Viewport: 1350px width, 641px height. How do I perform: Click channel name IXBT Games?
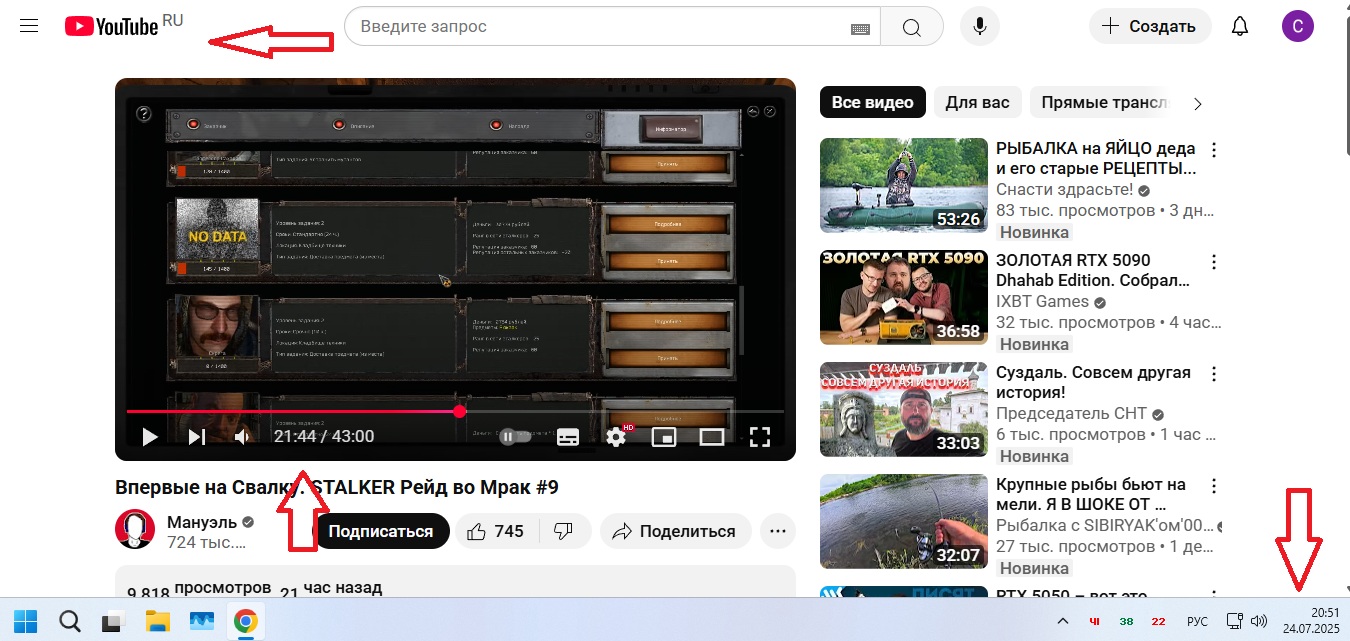coord(1042,301)
